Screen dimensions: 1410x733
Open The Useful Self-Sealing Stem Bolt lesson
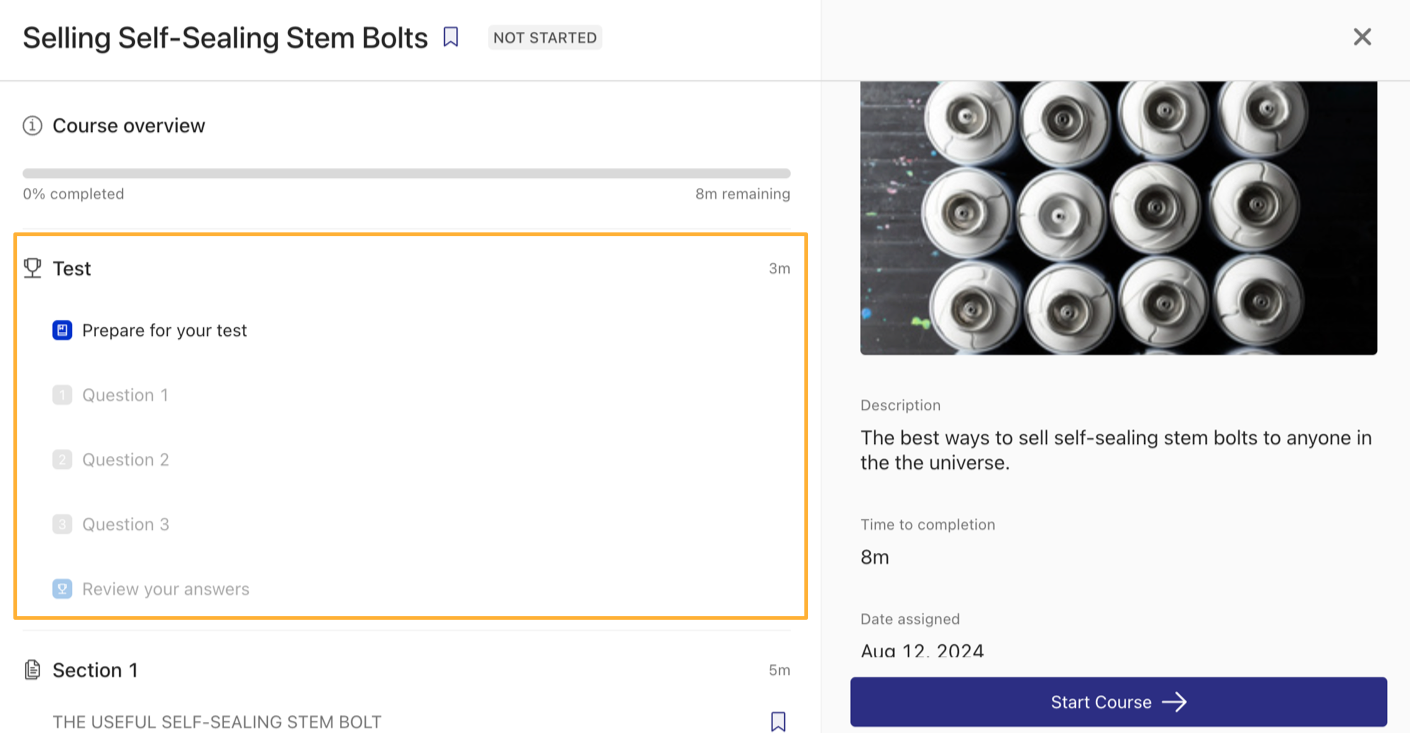coord(217,721)
